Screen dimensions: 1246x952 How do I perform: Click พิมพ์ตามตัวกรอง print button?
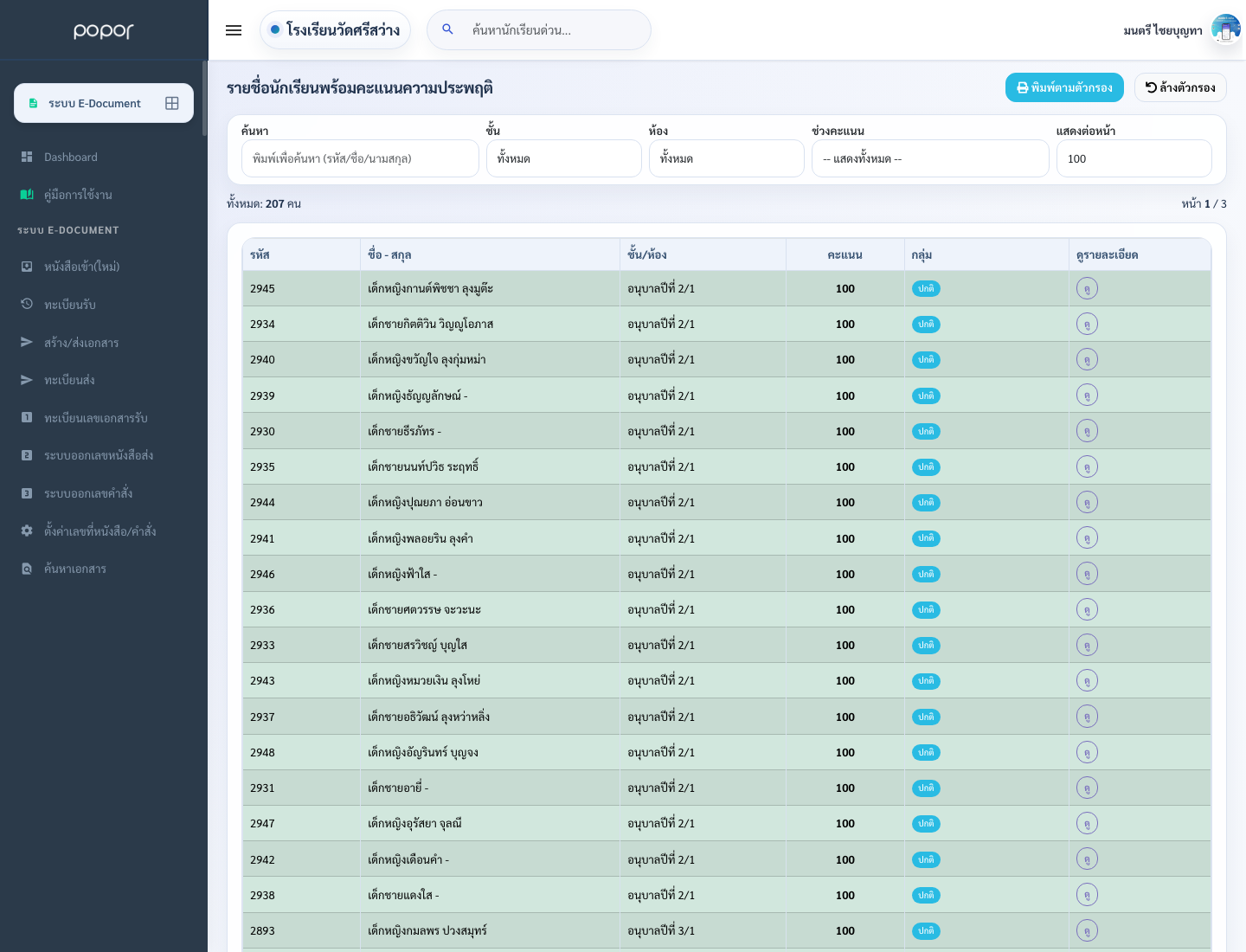[1064, 87]
